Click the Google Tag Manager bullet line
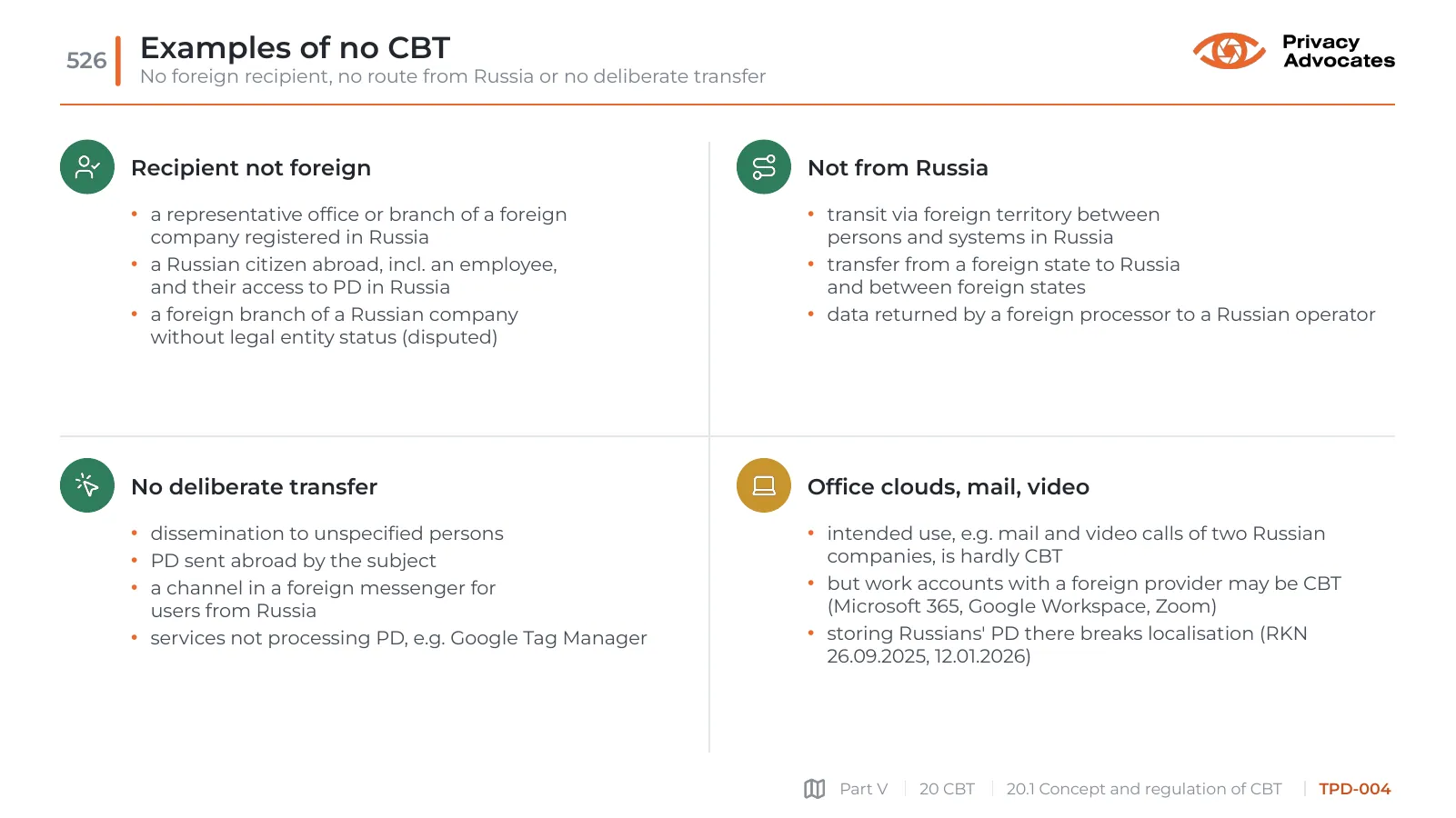1456x818 pixels. coord(398,638)
